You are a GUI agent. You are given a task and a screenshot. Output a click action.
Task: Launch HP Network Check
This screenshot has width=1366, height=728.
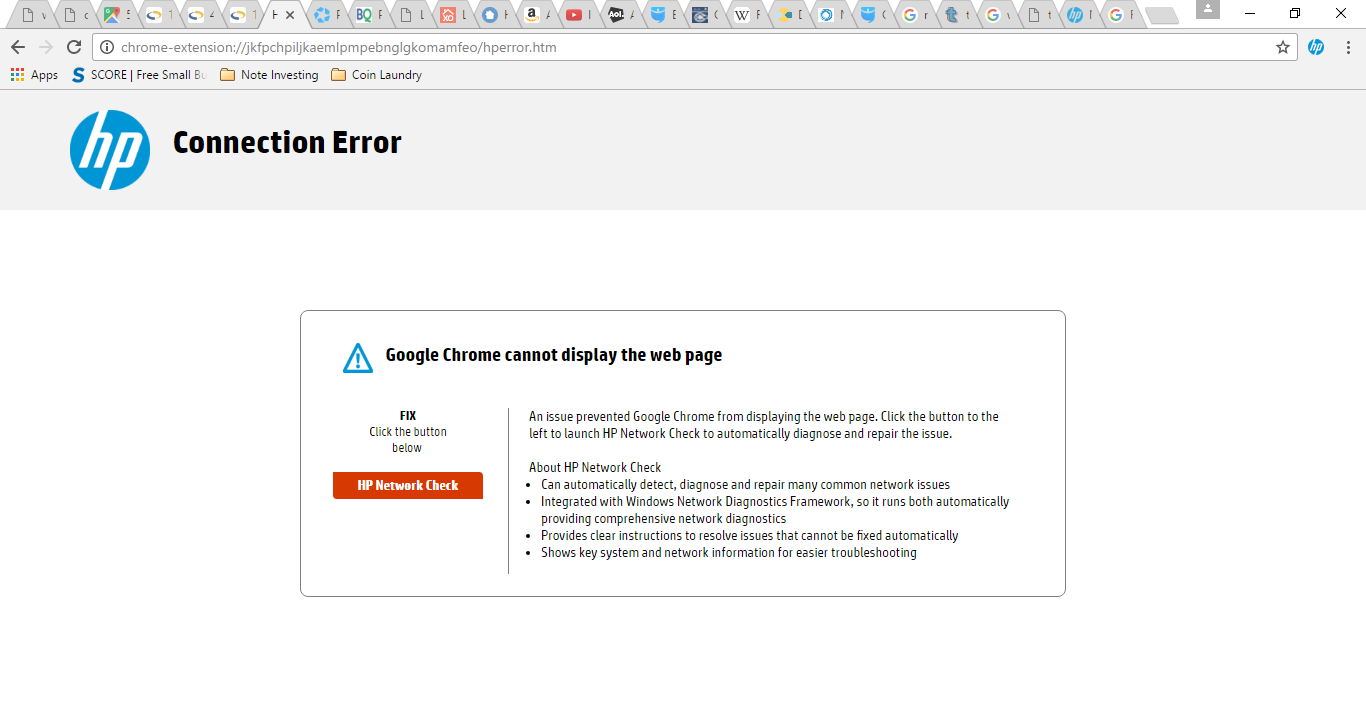coord(408,485)
